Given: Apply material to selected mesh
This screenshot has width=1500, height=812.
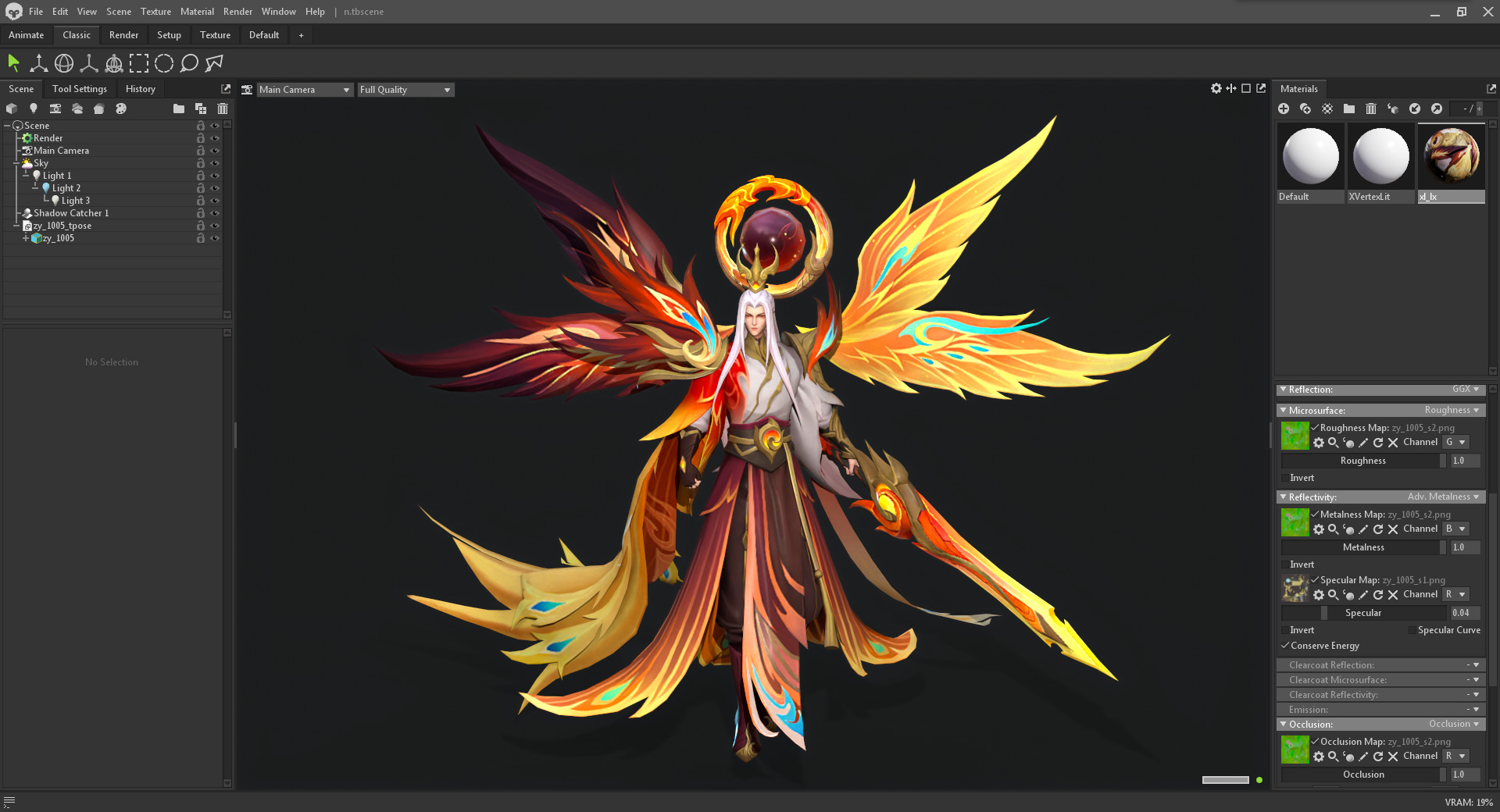Looking at the screenshot, I should 1393,109.
